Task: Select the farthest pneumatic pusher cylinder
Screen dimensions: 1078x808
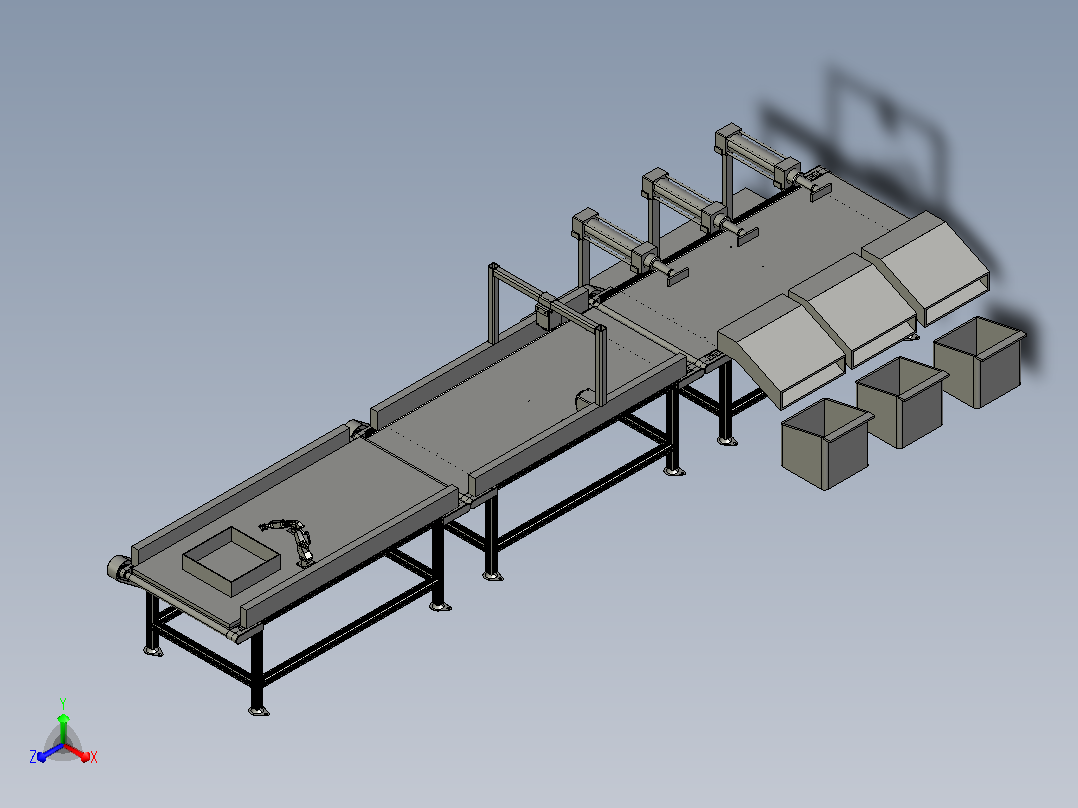Action: coord(758,155)
